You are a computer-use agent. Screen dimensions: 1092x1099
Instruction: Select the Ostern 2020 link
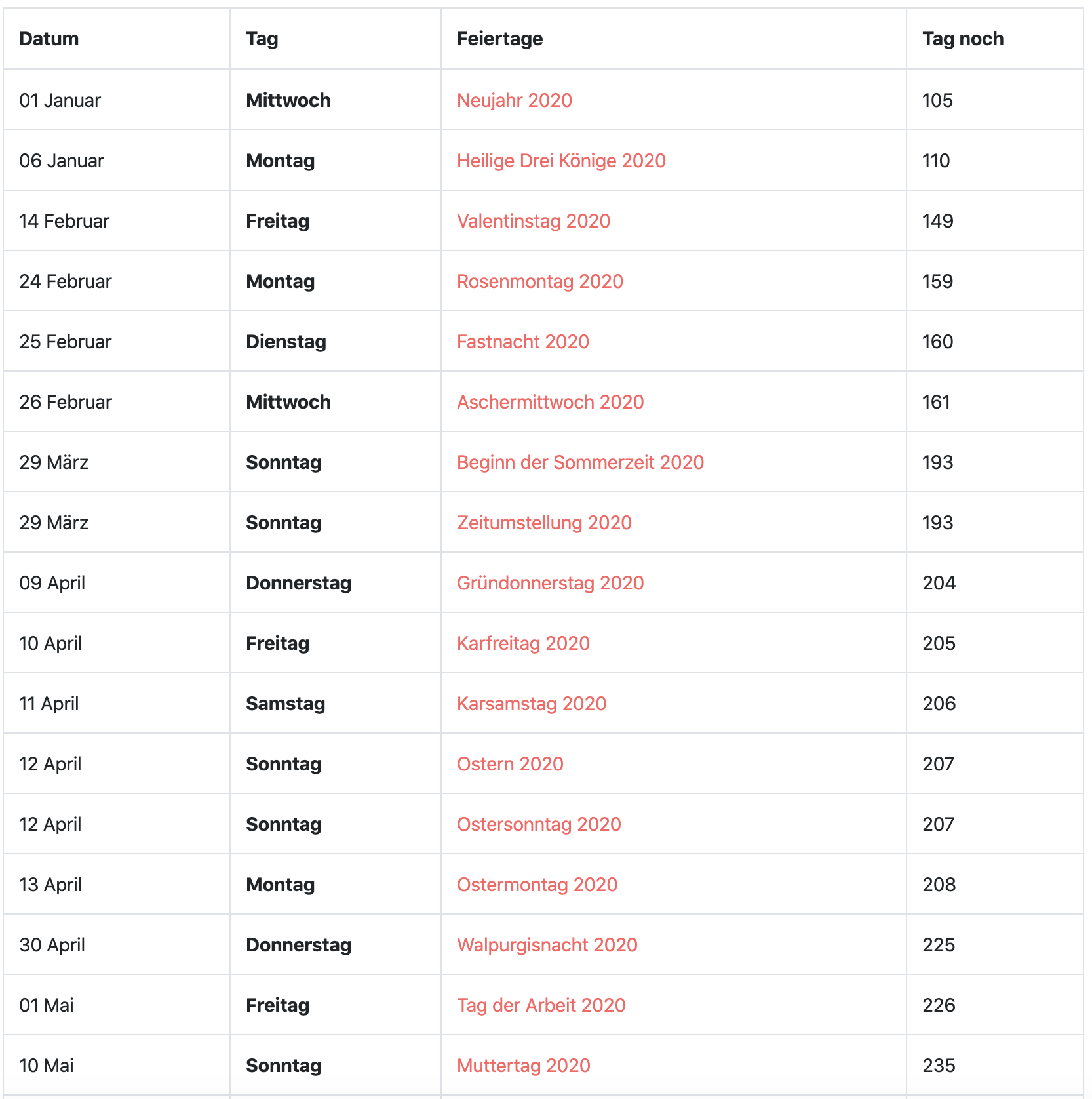point(510,764)
